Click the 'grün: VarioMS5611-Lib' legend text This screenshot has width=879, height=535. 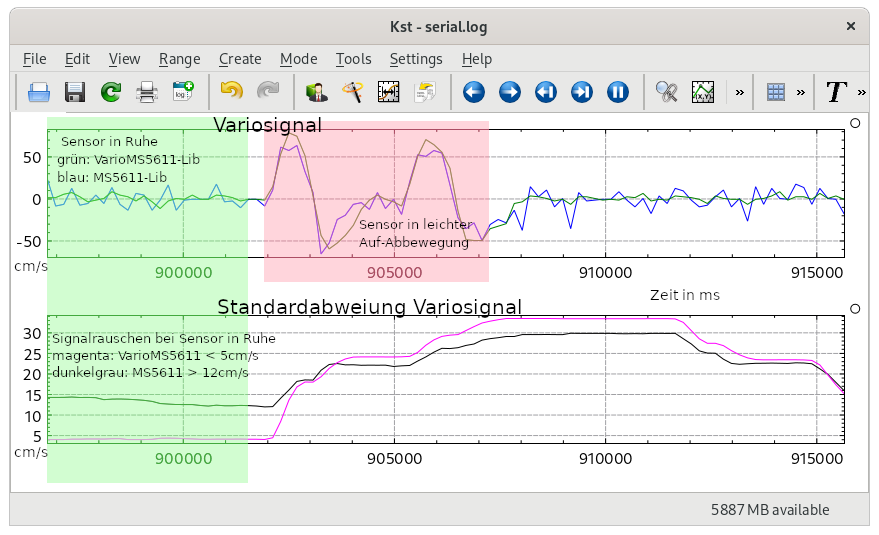pos(128,159)
